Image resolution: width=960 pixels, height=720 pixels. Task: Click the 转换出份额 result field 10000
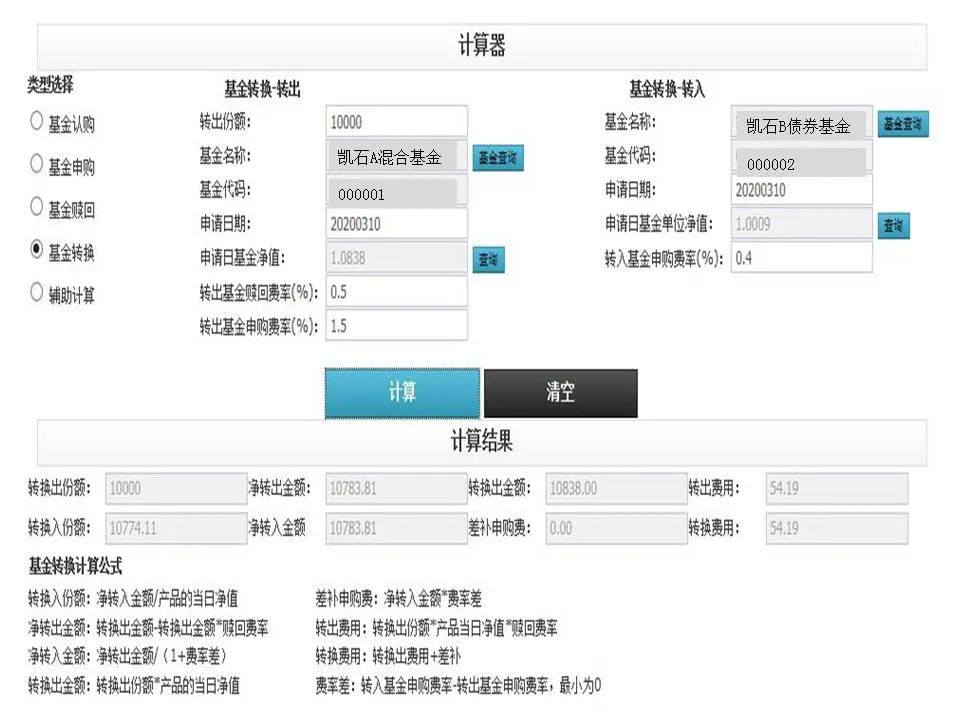(176, 489)
